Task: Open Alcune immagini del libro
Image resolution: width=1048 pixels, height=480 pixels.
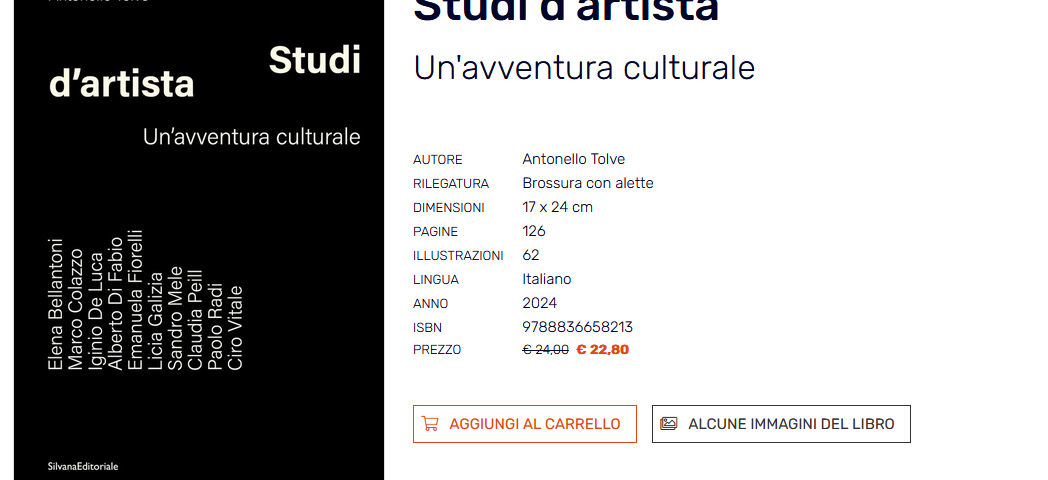Action: [x=781, y=424]
